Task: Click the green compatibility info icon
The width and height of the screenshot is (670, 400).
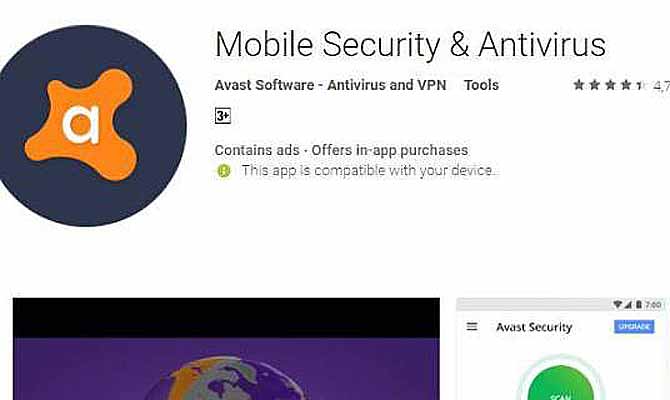Action: pyautogui.click(x=223, y=171)
